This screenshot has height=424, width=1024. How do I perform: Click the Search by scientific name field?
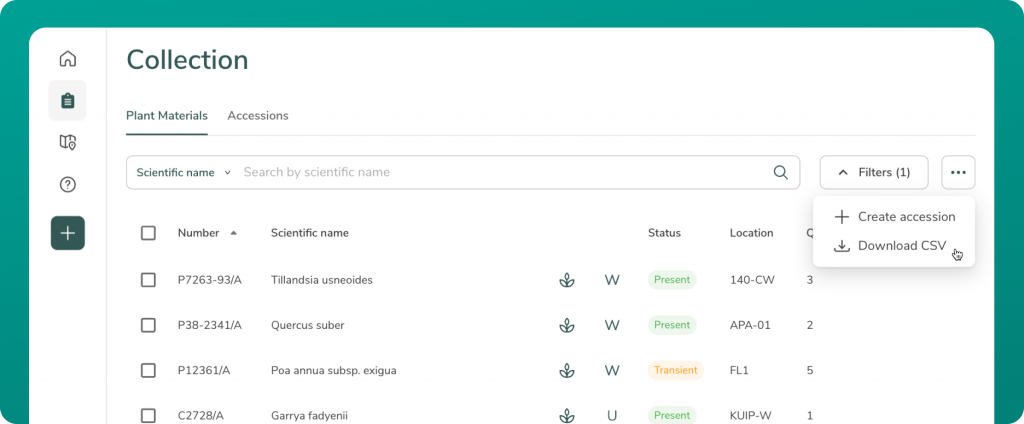pyautogui.click(x=503, y=172)
